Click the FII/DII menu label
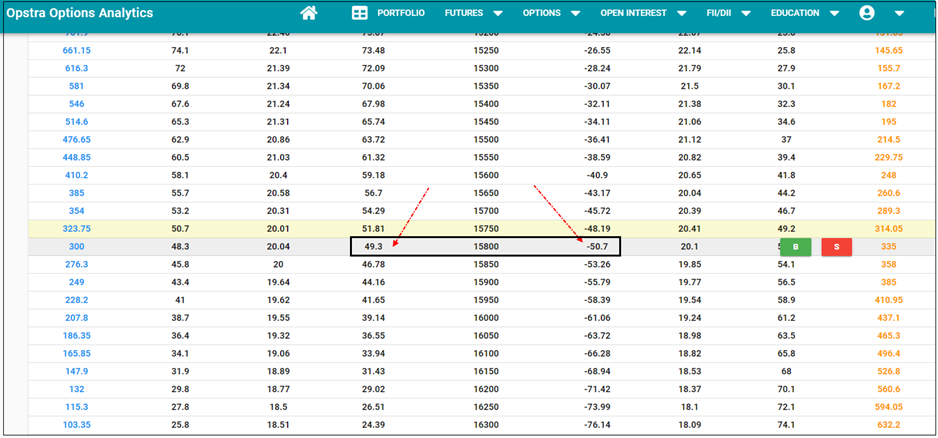The width and height of the screenshot is (938, 438). point(720,14)
